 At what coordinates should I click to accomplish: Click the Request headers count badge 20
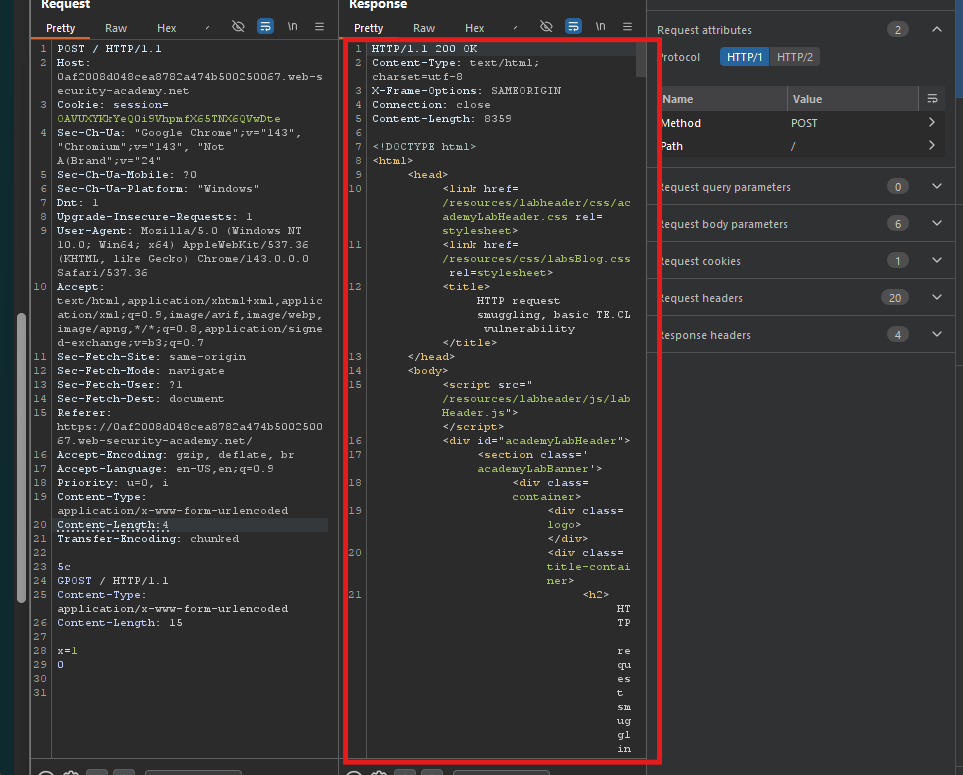pyautogui.click(x=895, y=298)
